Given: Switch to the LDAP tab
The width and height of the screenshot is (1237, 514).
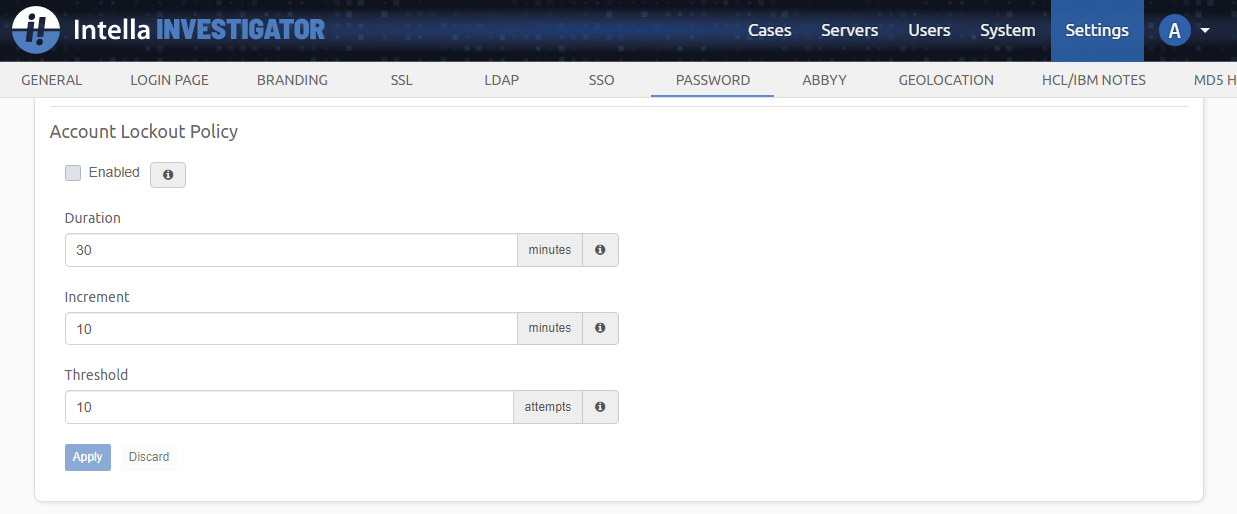Looking at the screenshot, I should coord(501,80).
